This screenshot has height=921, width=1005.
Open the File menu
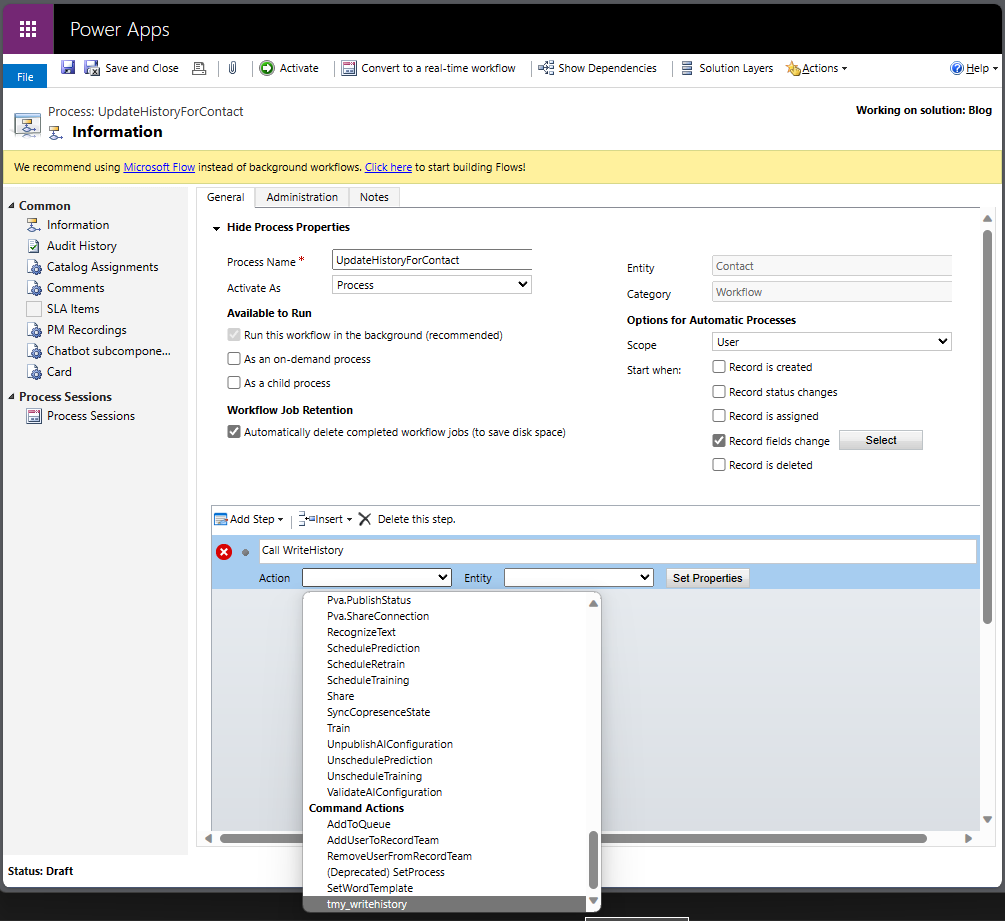[x=25, y=76]
